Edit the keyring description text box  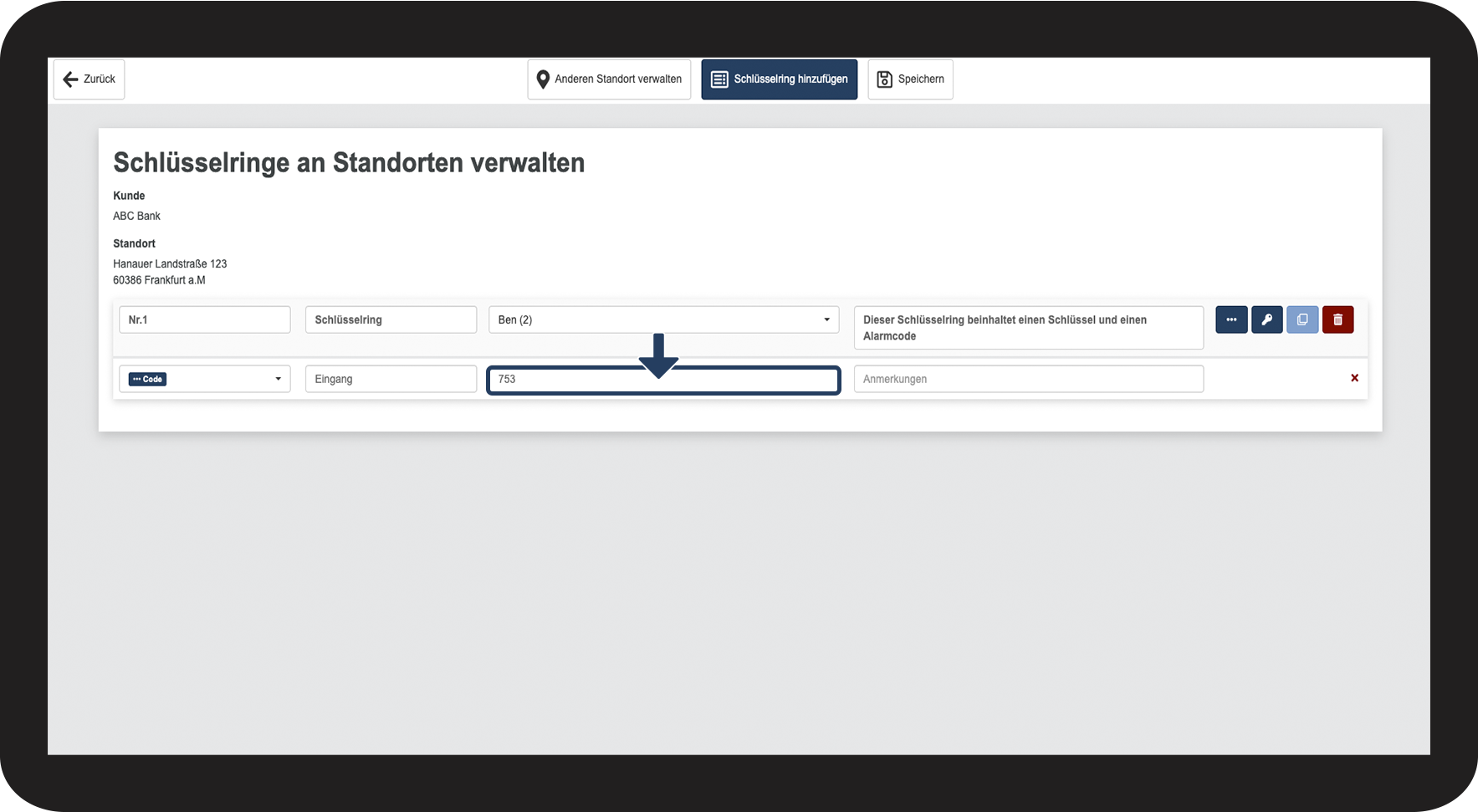1028,328
